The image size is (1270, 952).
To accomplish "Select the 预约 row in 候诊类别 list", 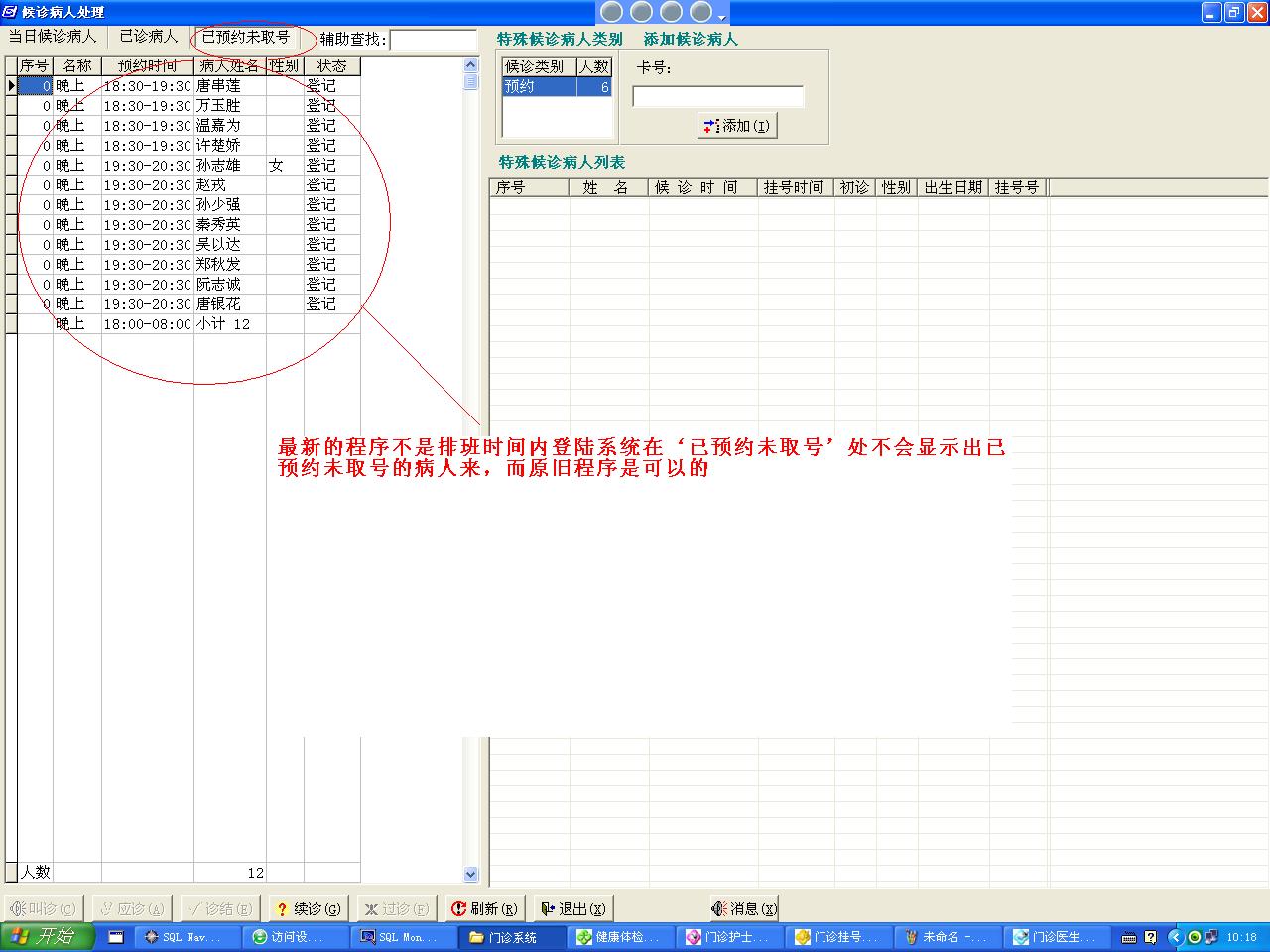I will pyautogui.click(x=558, y=87).
